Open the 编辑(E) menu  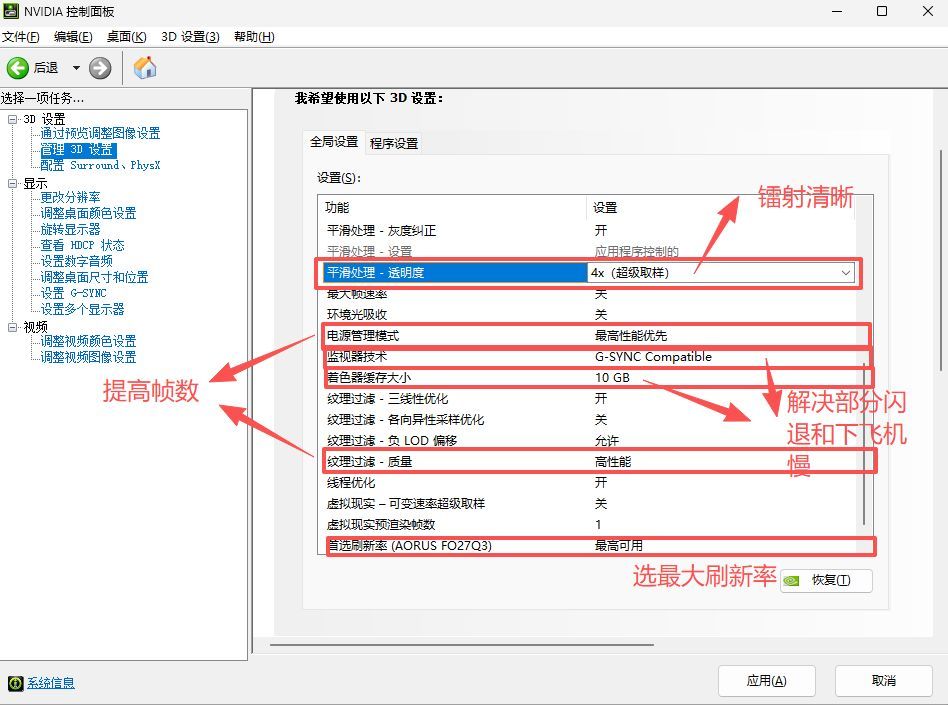point(73,37)
